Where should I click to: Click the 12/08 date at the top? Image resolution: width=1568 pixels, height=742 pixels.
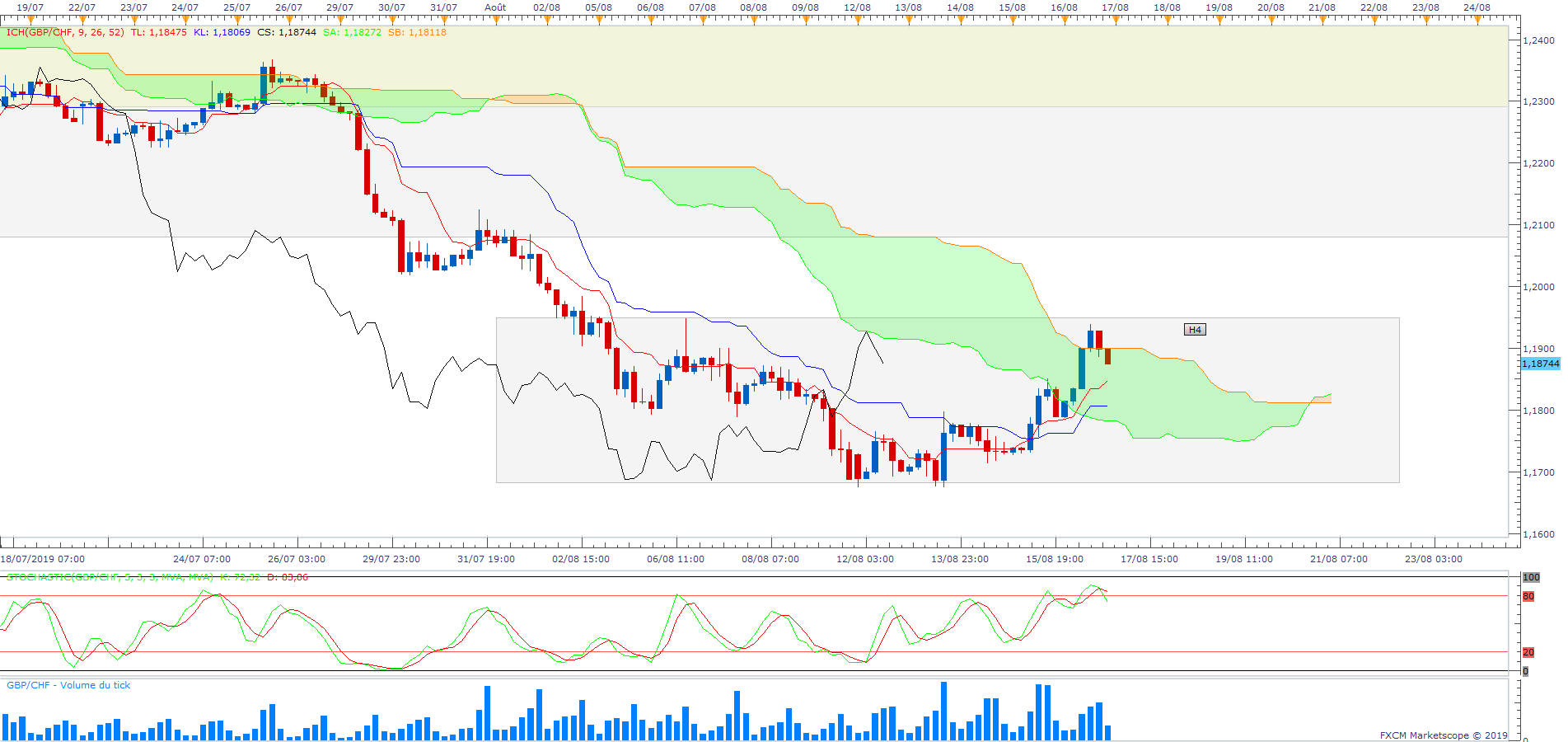tap(857, 7)
